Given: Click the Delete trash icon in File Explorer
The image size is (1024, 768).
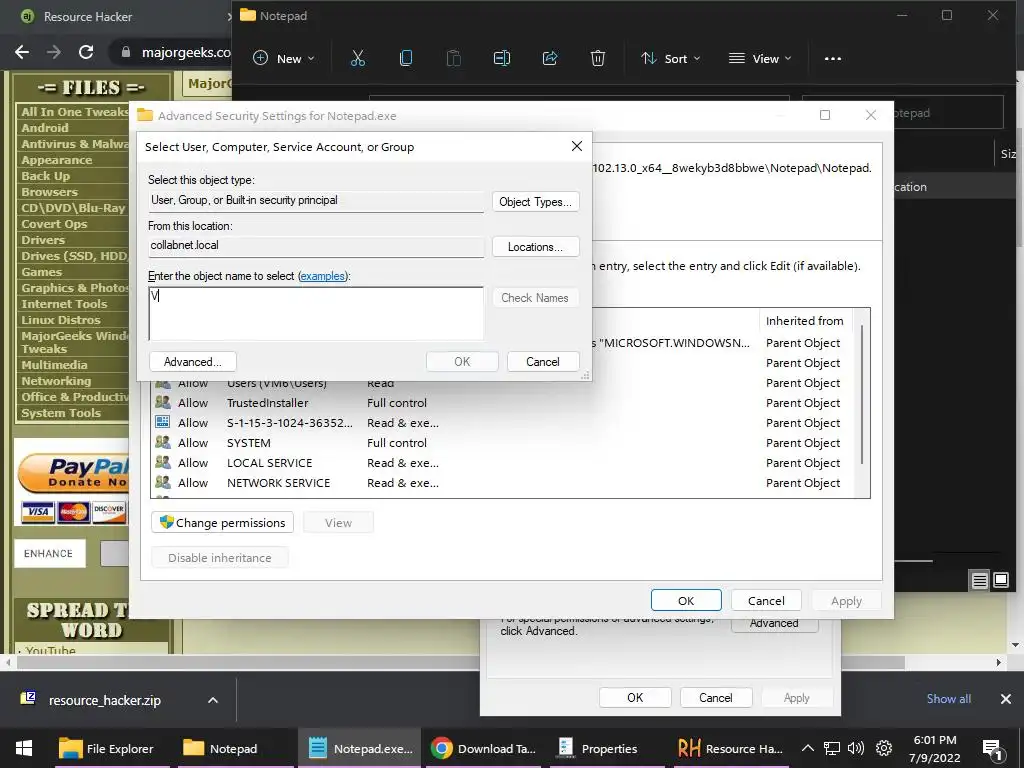Looking at the screenshot, I should coord(598,59).
